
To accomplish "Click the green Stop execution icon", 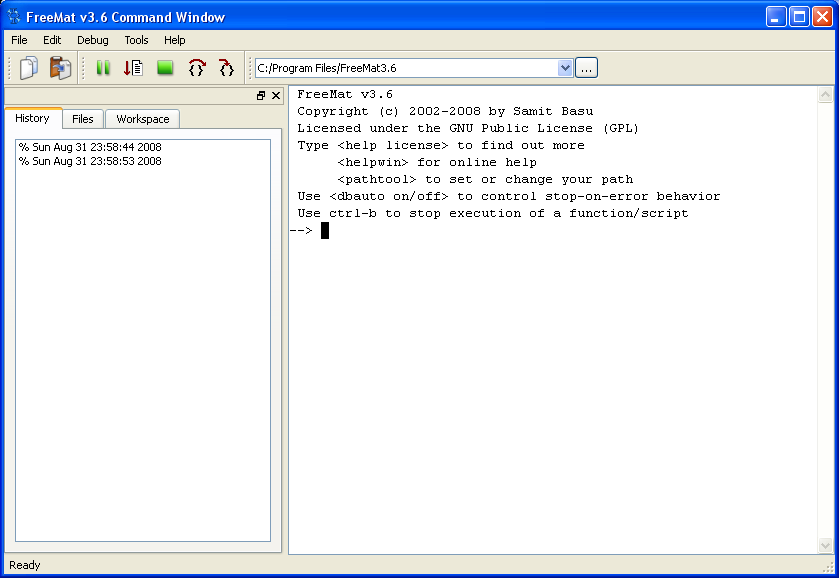I will tap(165, 68).
